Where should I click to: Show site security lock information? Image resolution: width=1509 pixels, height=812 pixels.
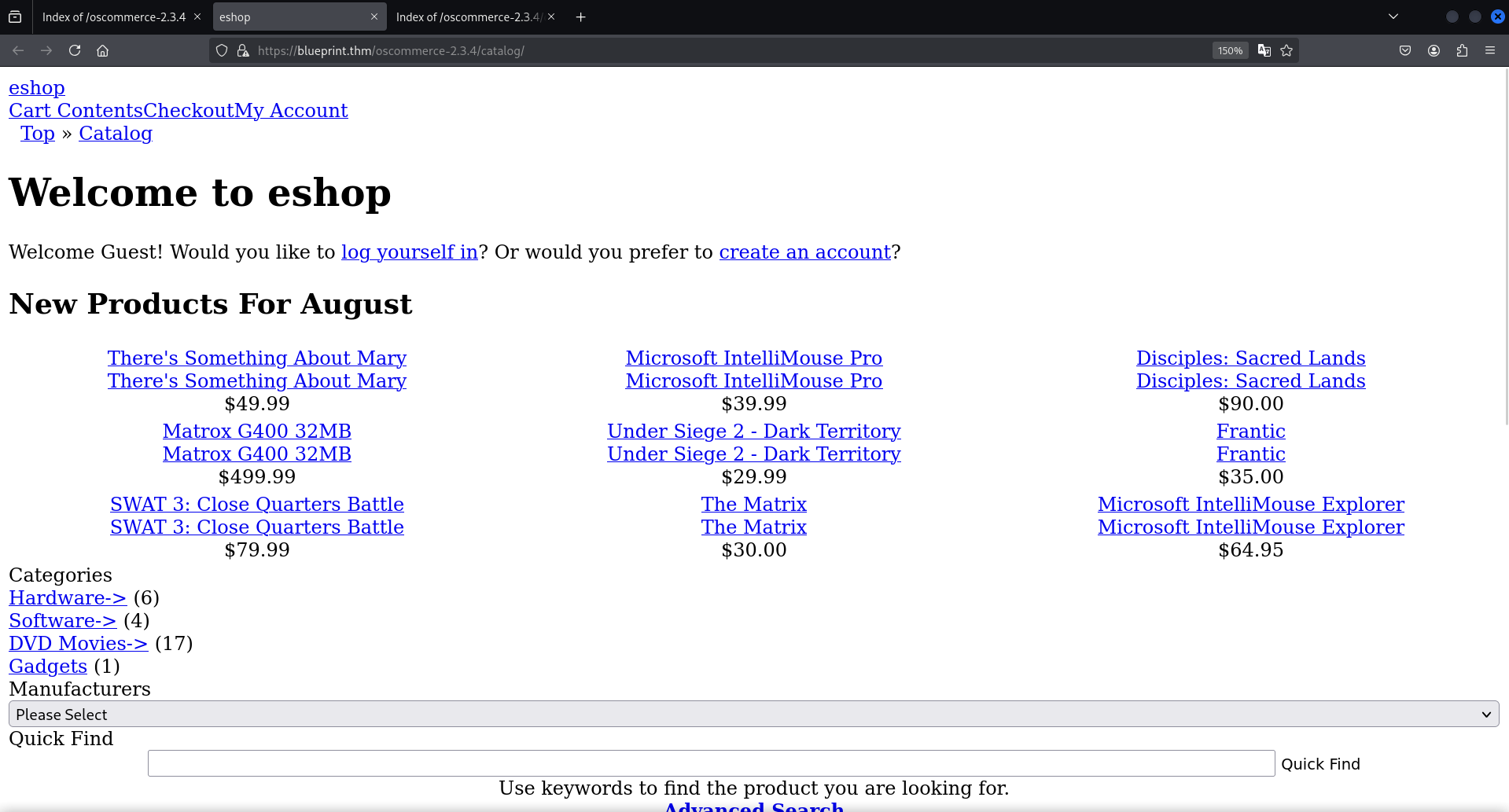[243, 50]
